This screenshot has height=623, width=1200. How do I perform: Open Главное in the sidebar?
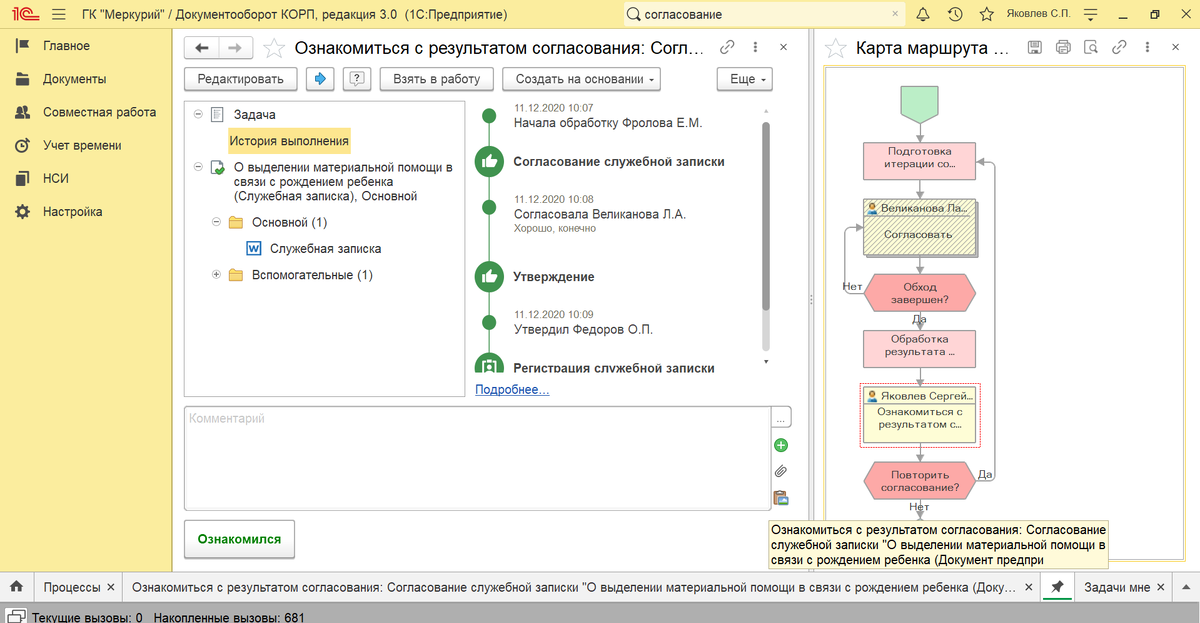66,46
